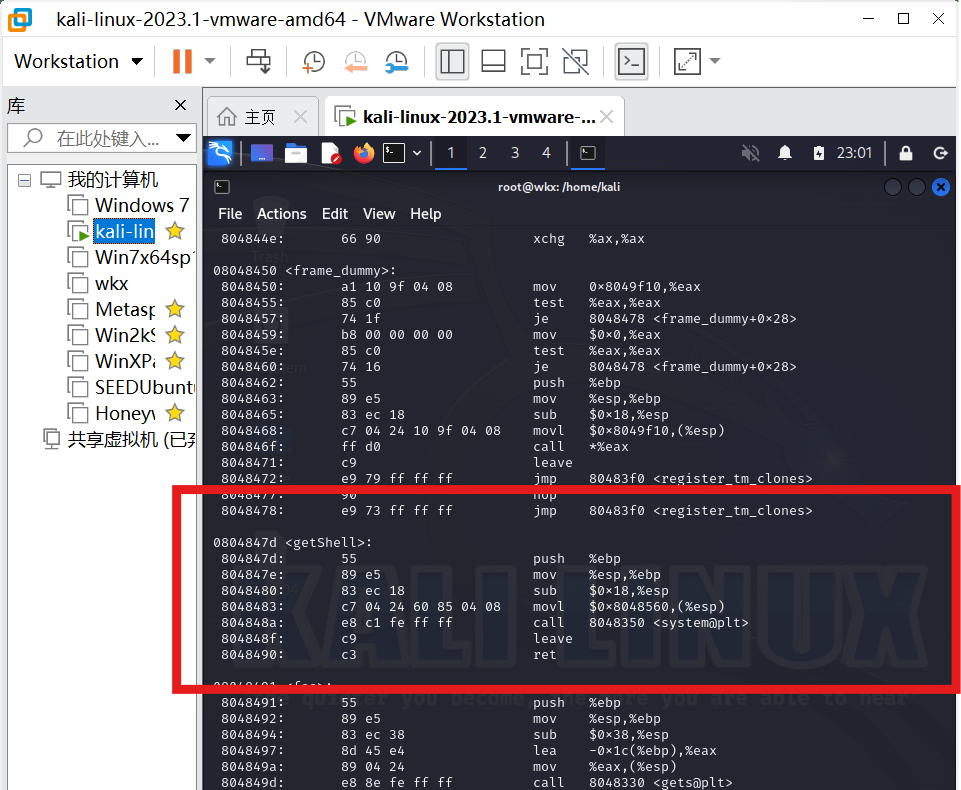The height and width of the screenshot is (790, 961).
Task: Select Win7x64sp1 VM in library
Action: click(x=131, y=257)
